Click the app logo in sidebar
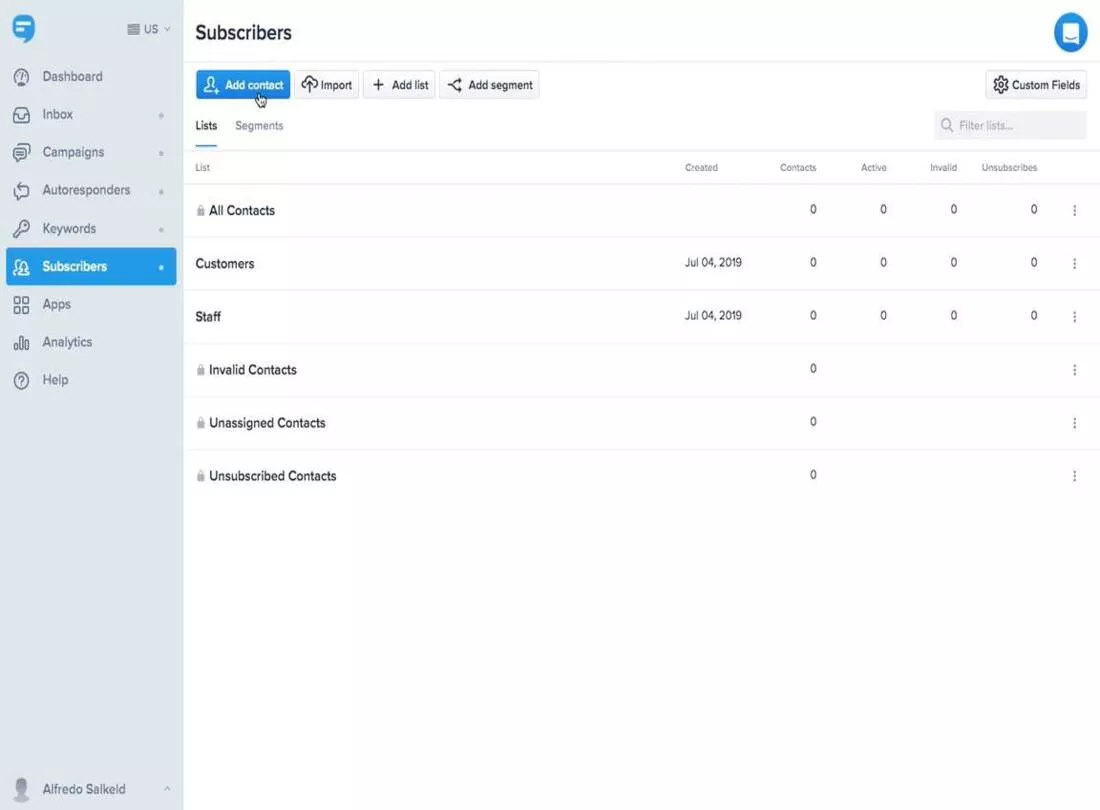 [24, 29]
